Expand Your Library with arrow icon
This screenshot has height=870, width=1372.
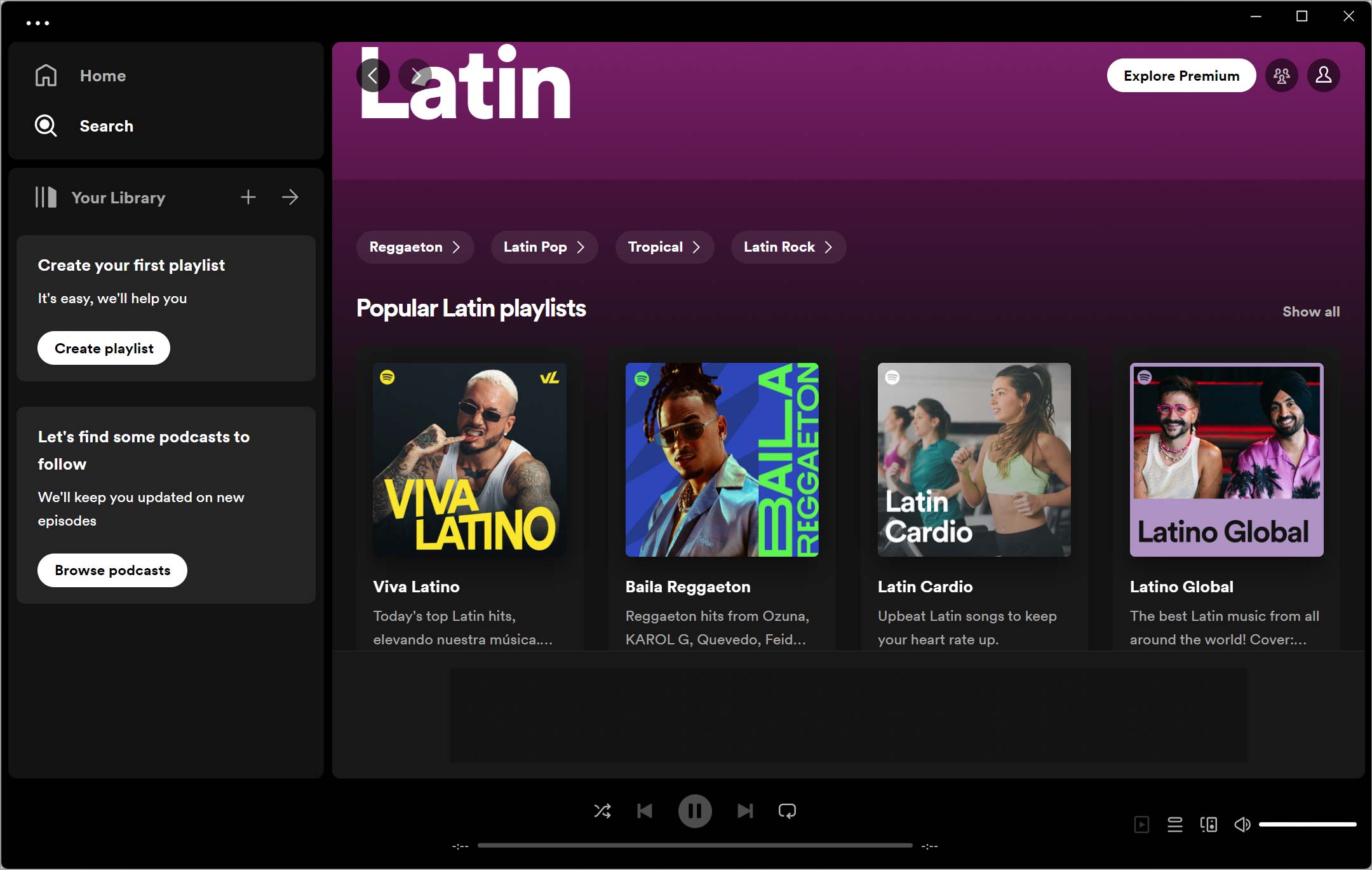pyautogui.click(x=290, y=197)
